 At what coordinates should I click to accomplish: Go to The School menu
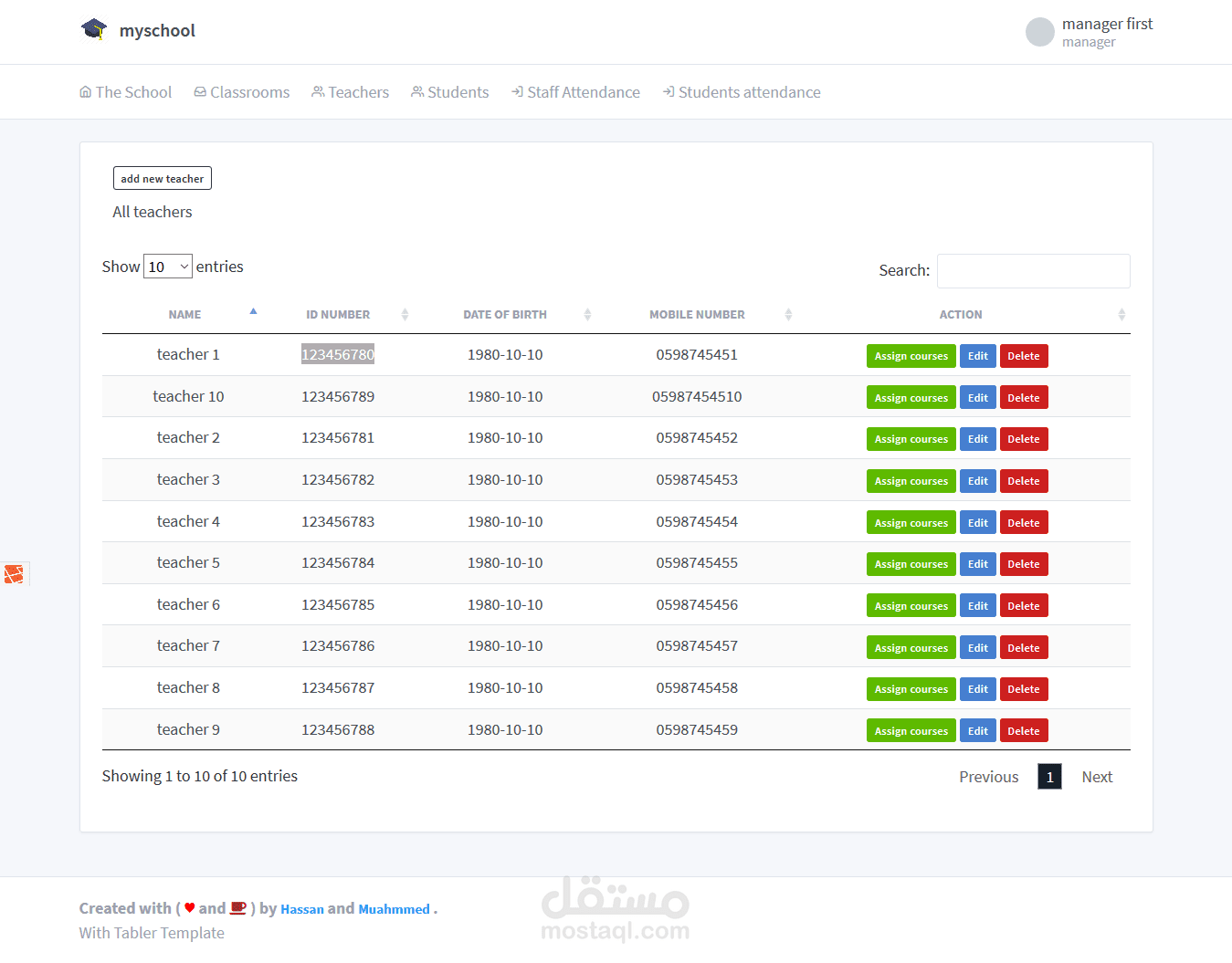tap(125, 92)
